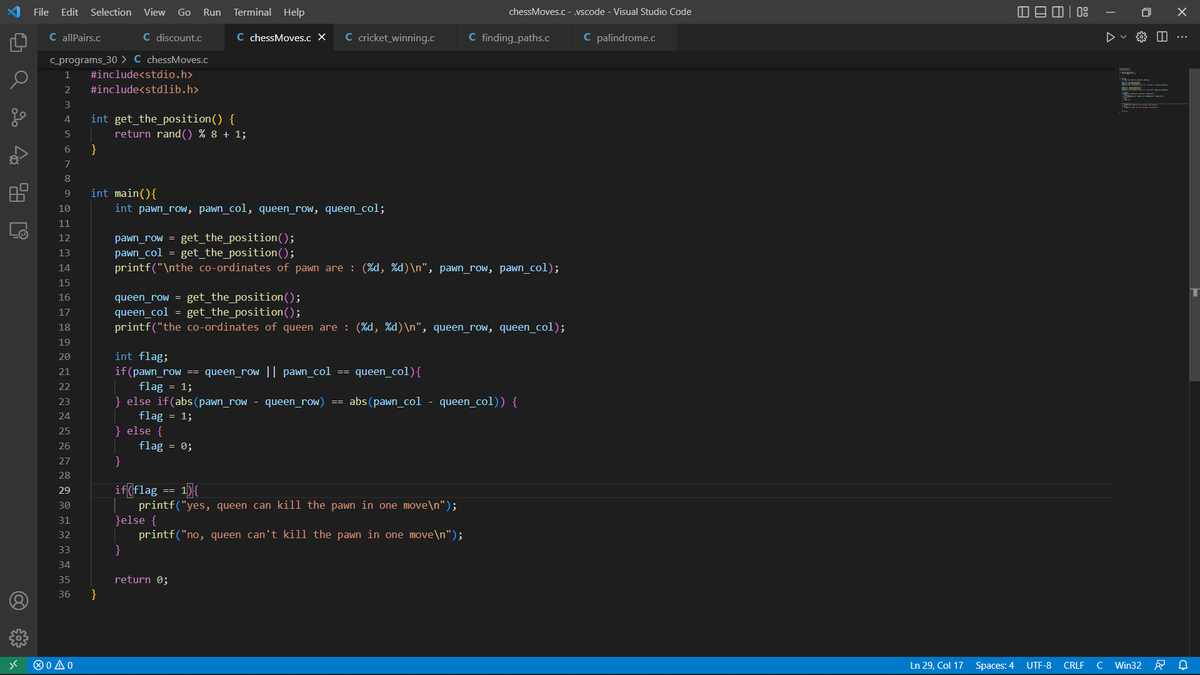Click 'int get_the_position() {' function header

pyautogui.click(x=163, y=119)
